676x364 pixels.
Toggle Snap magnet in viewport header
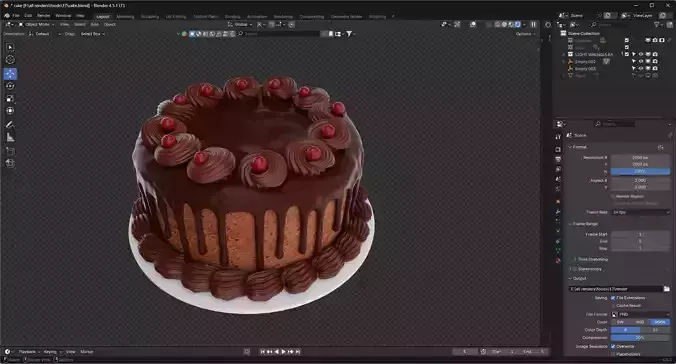click(x=272, y=25)
